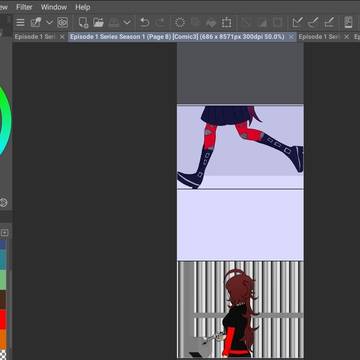This screenshot has width=360, height=360.
Task: Open the hamburger menu in the command bar
Action: (x=20, y=22)
